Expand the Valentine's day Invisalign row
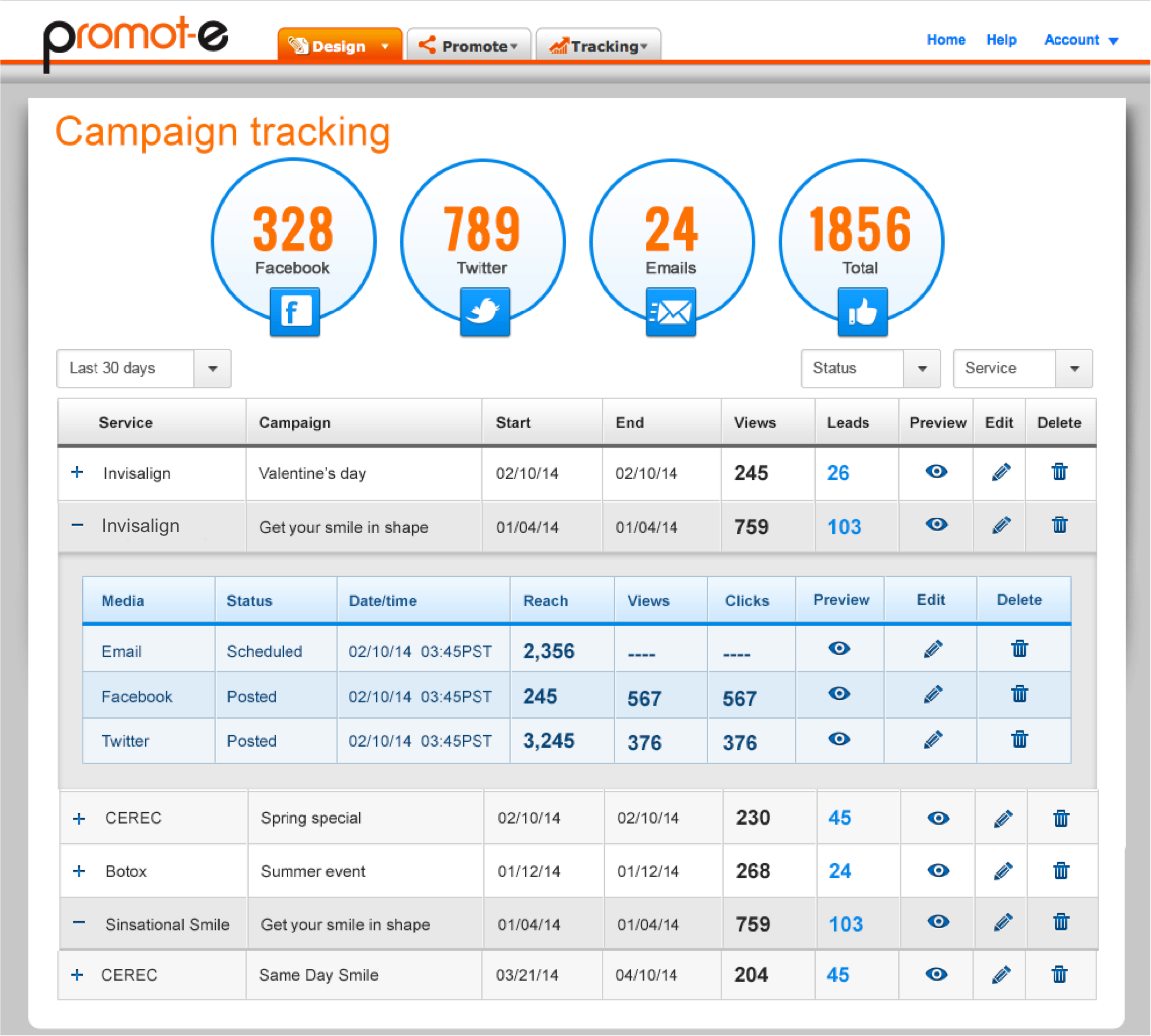Screen dimensions: 1151x1036 (77, 472)
